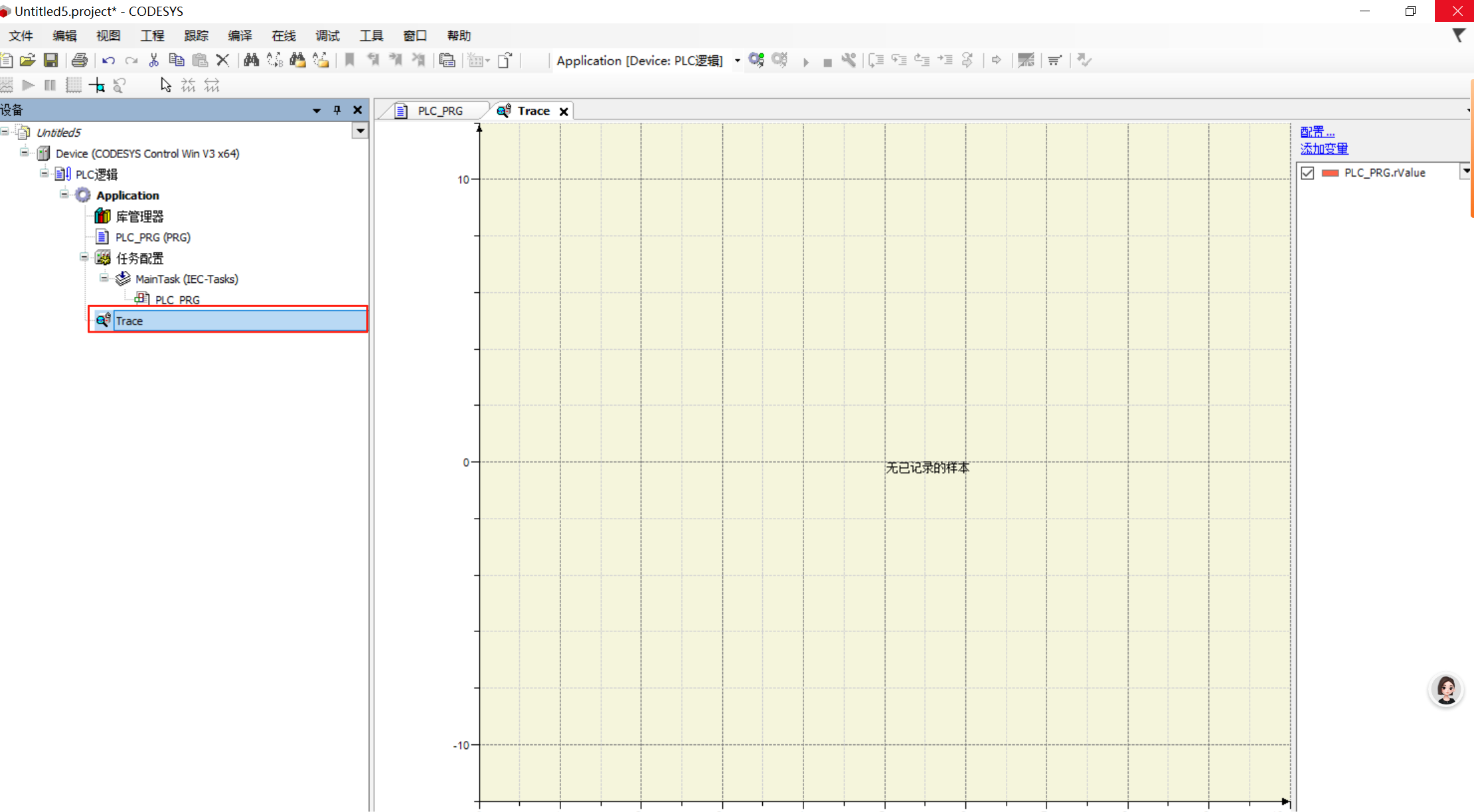Screen dimensions: 1474x812
Task: Click the 配置... configuration link
Action: click(1317, 131)
